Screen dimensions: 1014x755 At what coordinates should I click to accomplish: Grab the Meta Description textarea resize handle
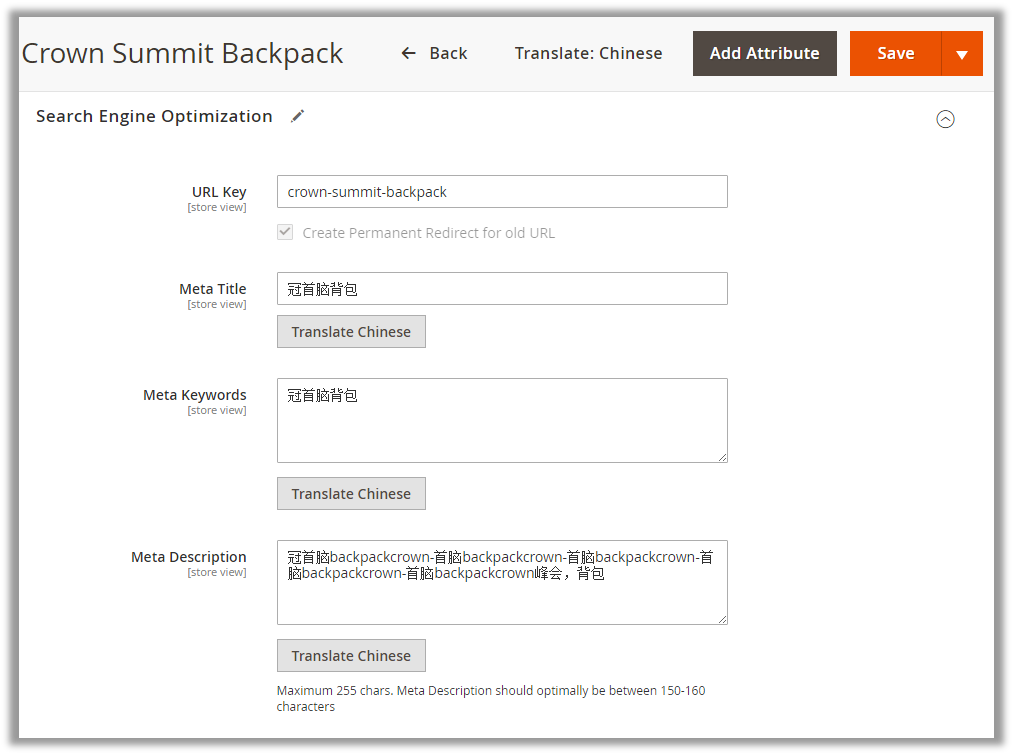721,618
